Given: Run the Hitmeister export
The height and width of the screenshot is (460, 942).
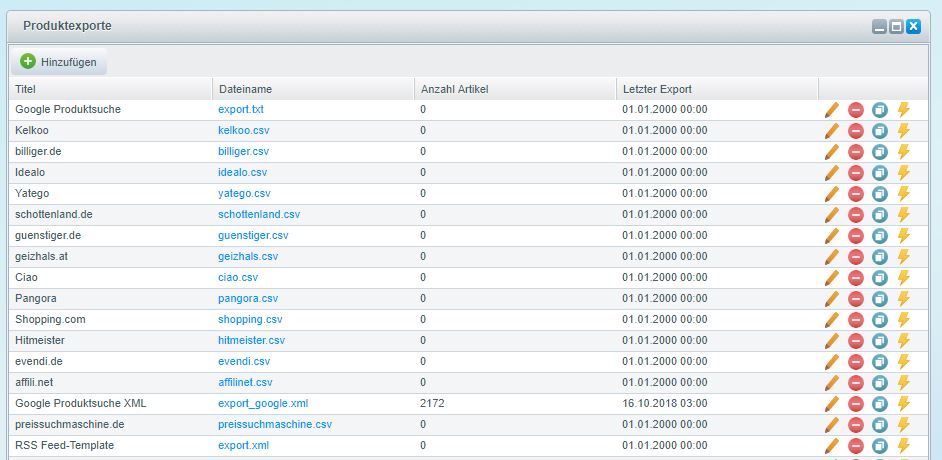Looking at the screenshot, I should tap(904, 340).
